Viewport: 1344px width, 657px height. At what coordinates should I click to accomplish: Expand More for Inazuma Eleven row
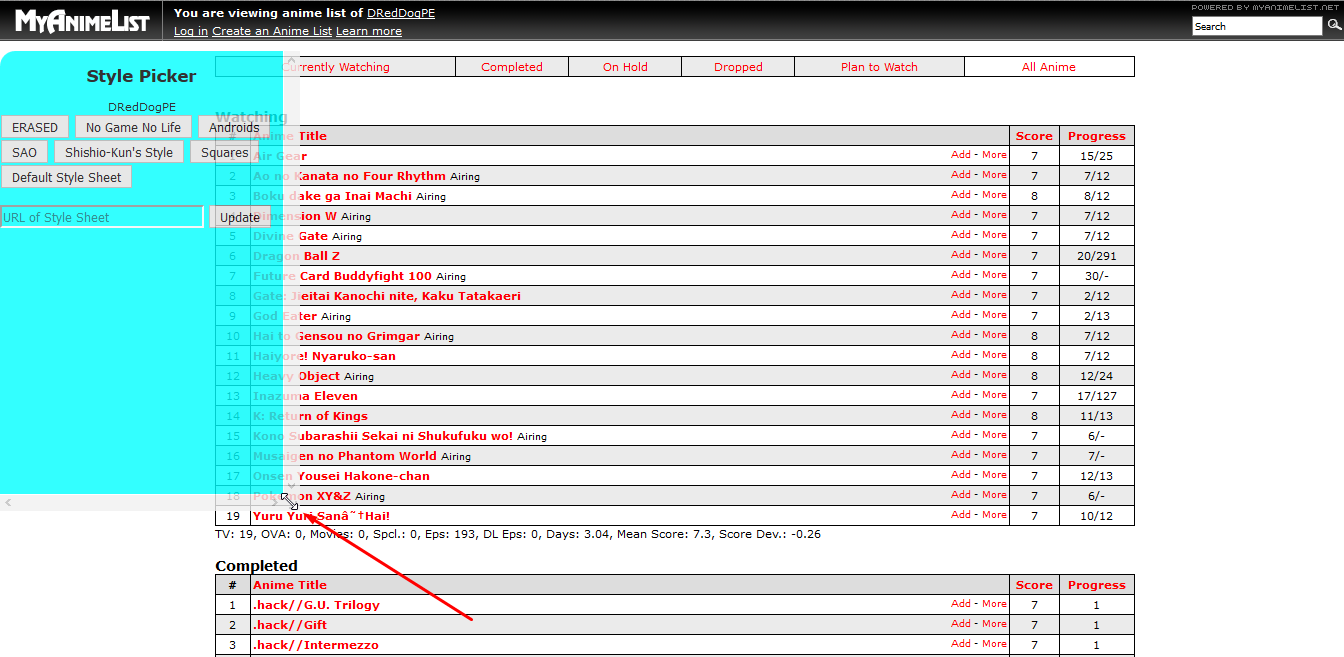[994, 395]
